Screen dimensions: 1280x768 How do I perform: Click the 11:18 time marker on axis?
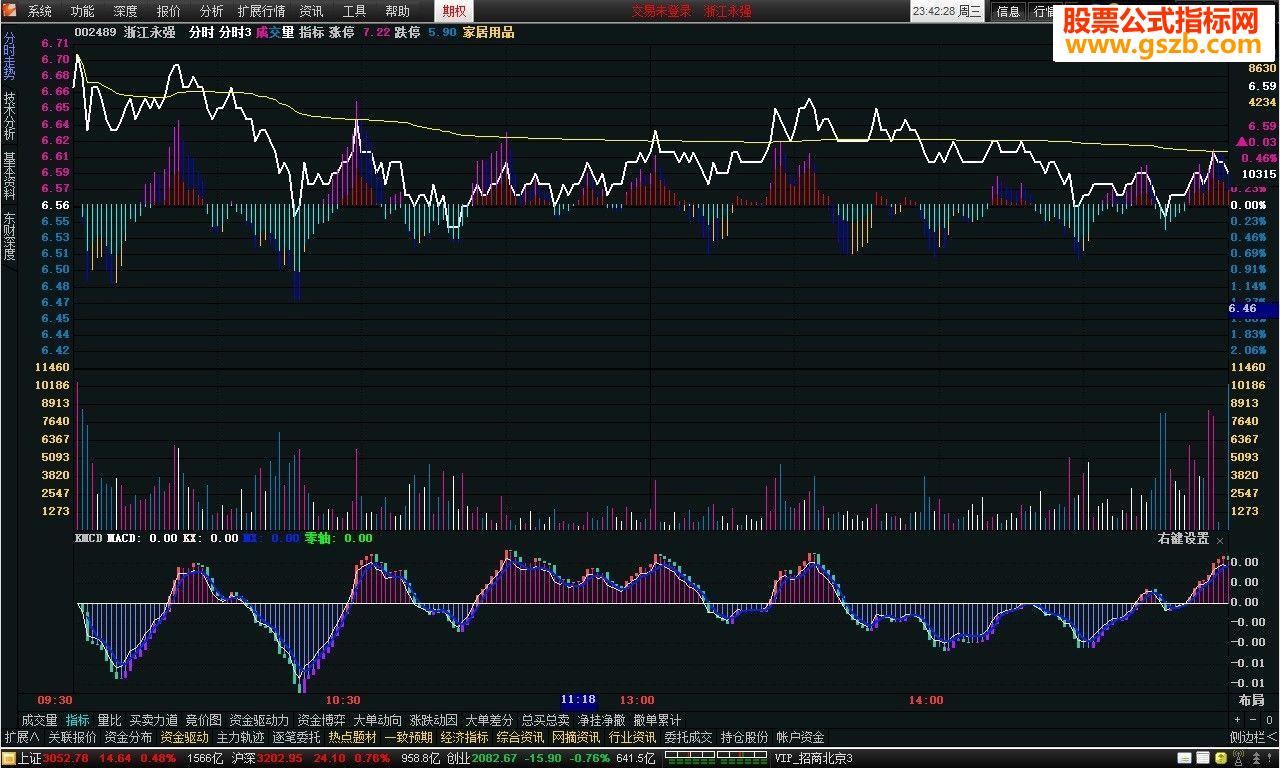[x=578, y=700]
